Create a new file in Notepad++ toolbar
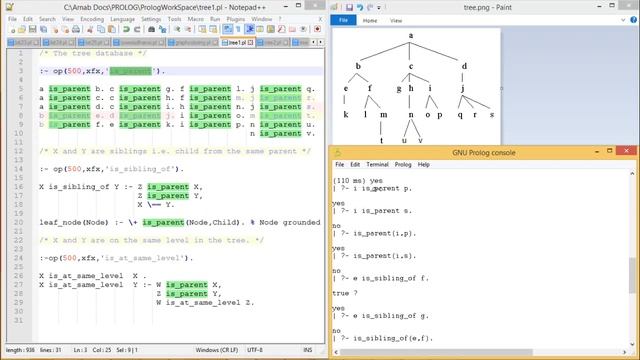 tap(13, 29)
